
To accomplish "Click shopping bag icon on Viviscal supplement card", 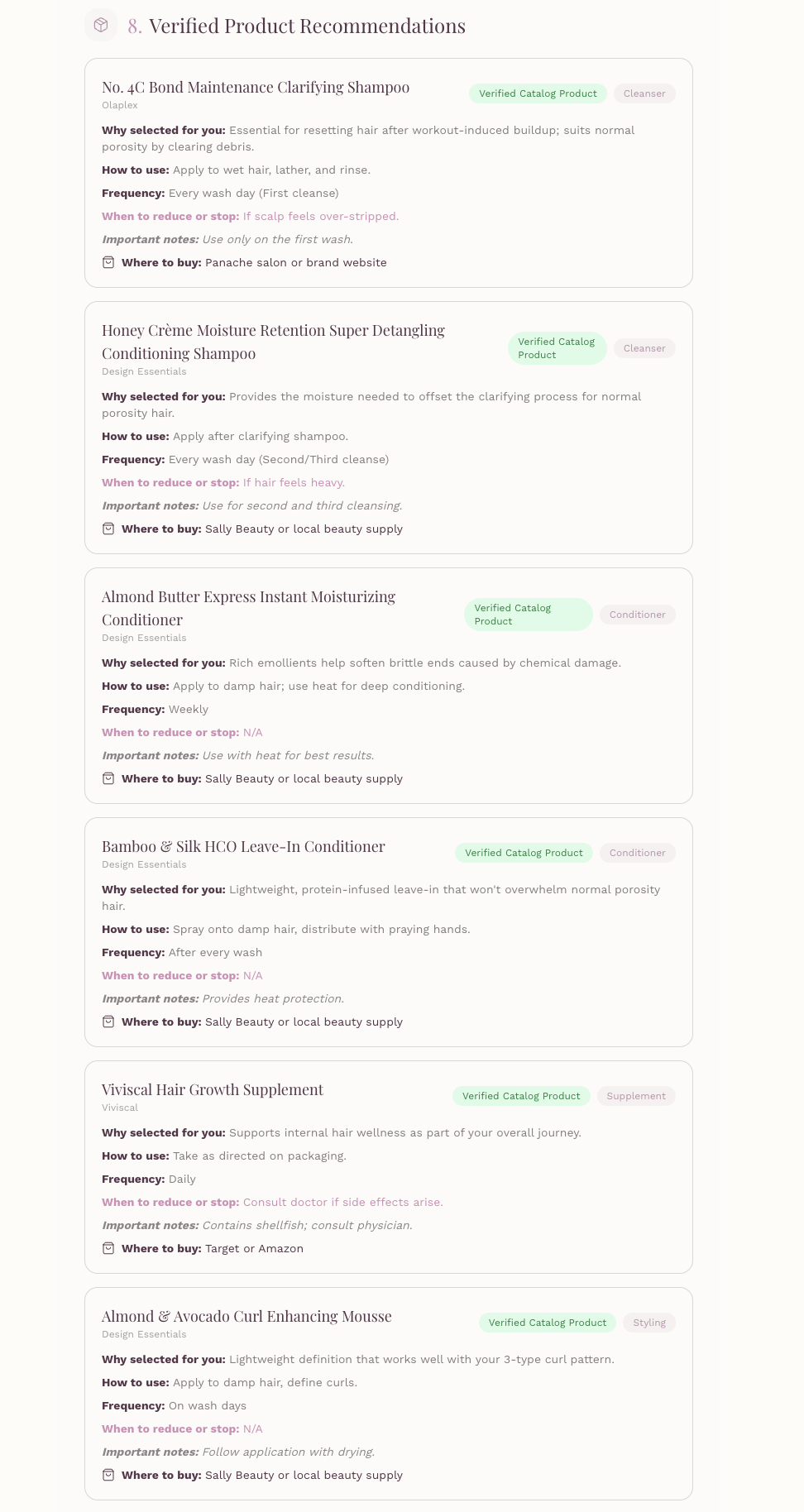I will (108, 1248).
